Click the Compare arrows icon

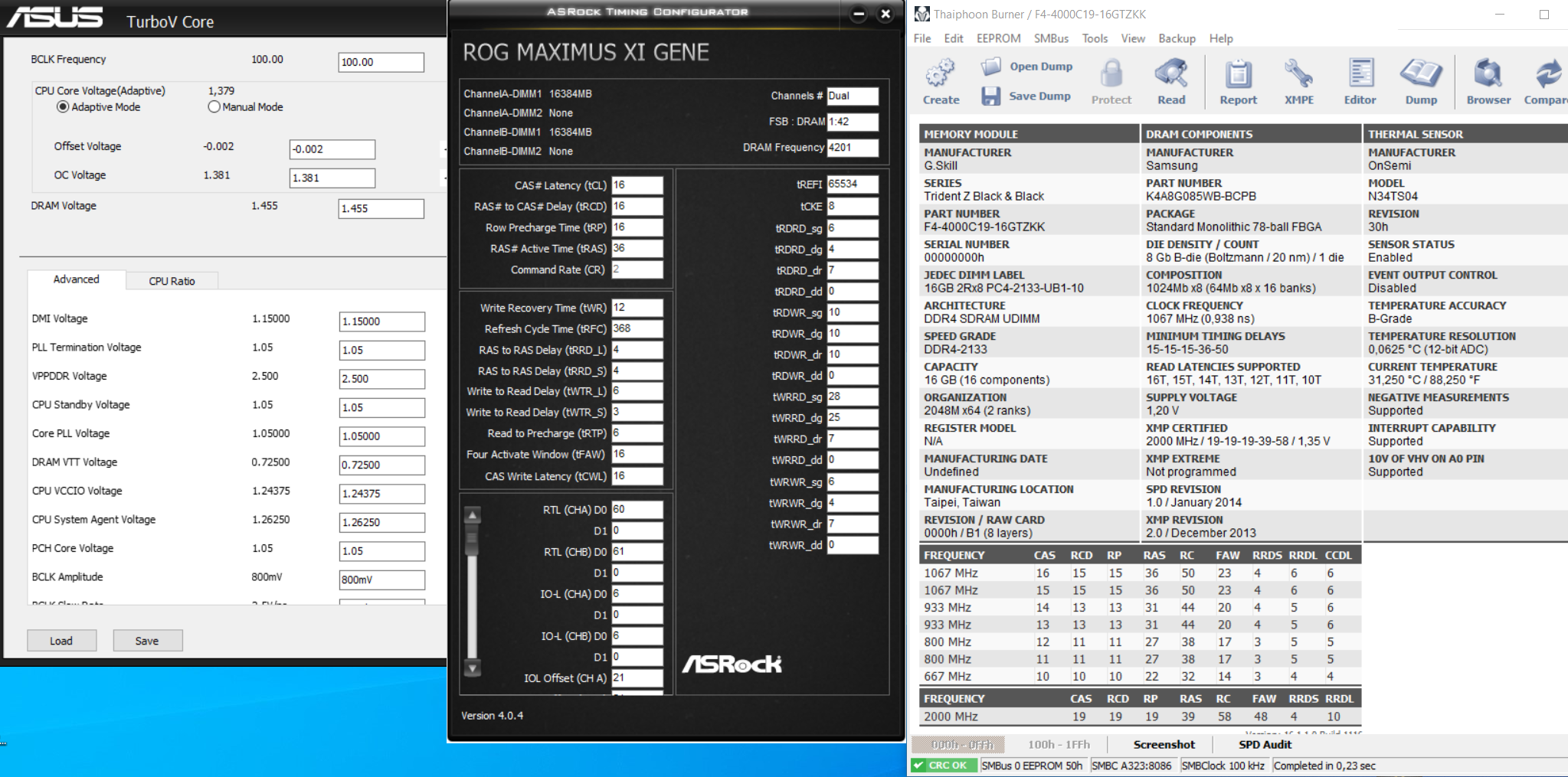tap(1547, 82)
